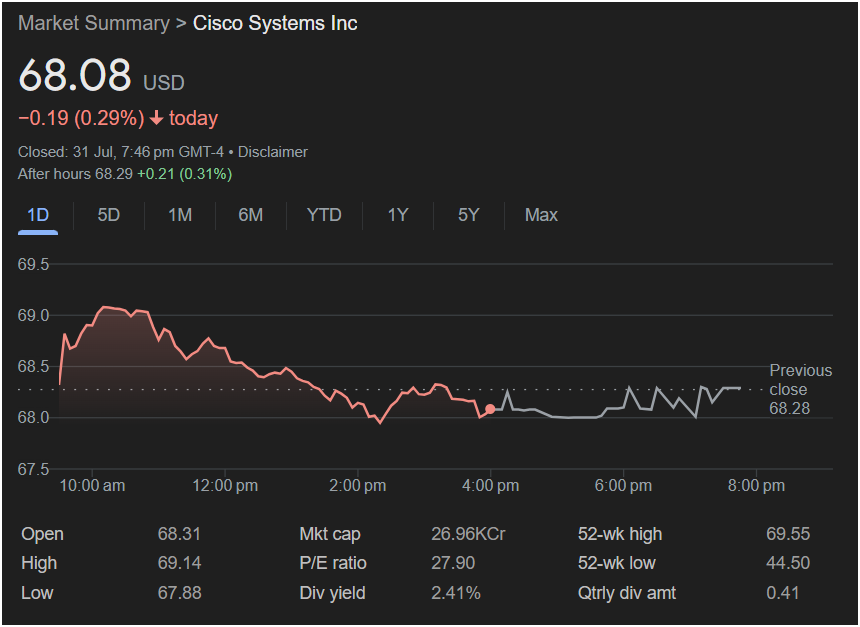Click the 52-wk low value 44.50
The height and width of the screenshot is (627, 860).
(788, 563)
